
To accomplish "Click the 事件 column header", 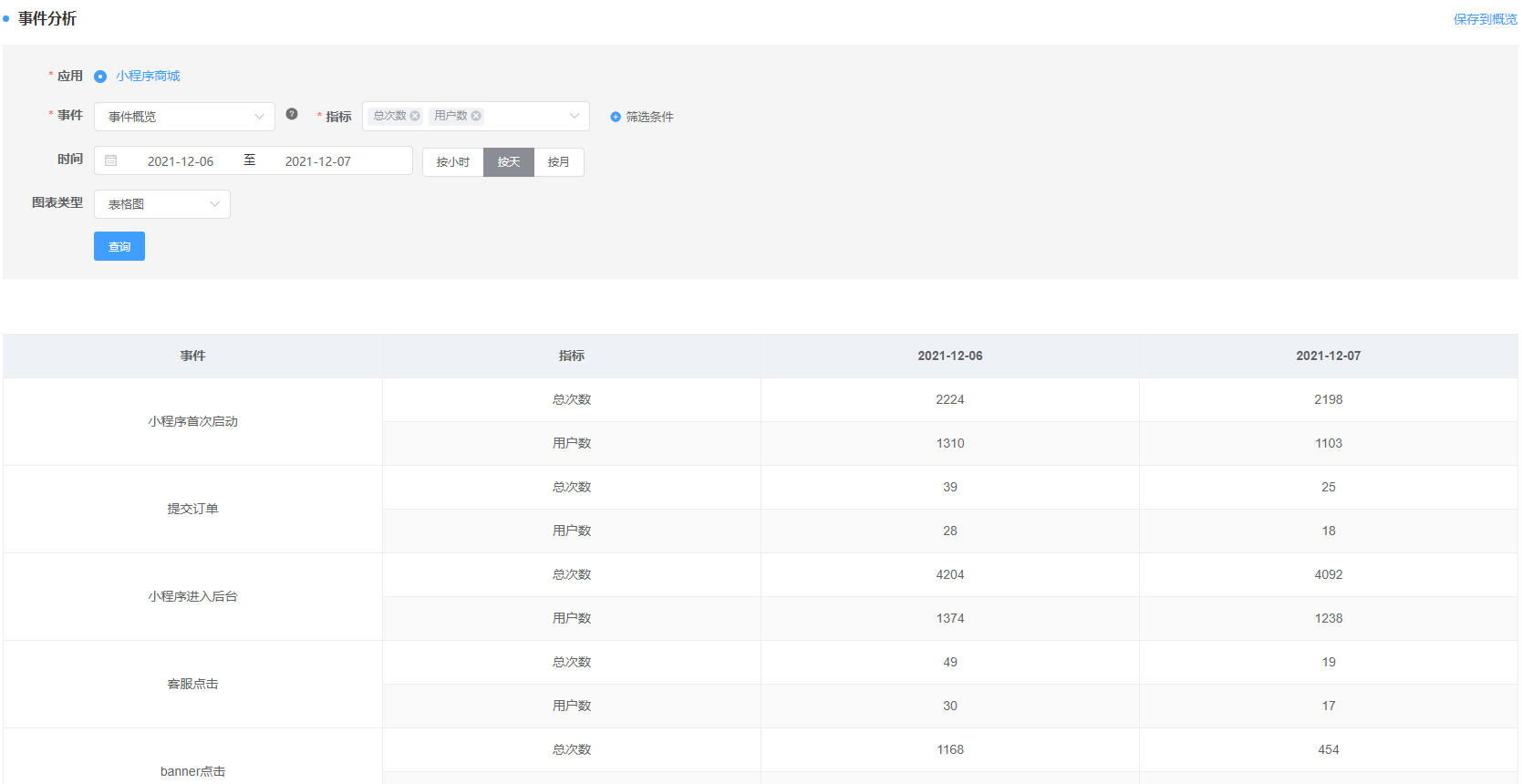I will pos(192,356).
